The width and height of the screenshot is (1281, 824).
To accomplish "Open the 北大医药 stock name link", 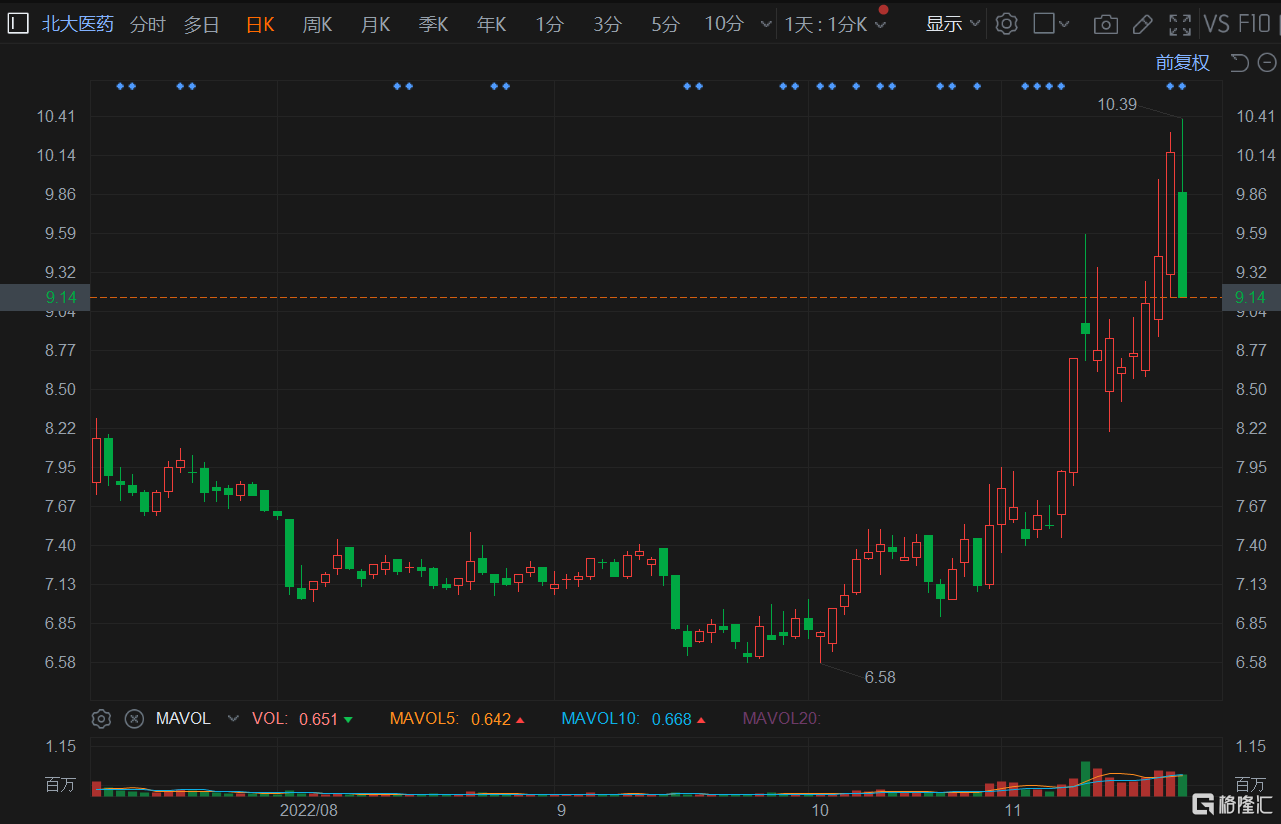I will tap(78, 25).
